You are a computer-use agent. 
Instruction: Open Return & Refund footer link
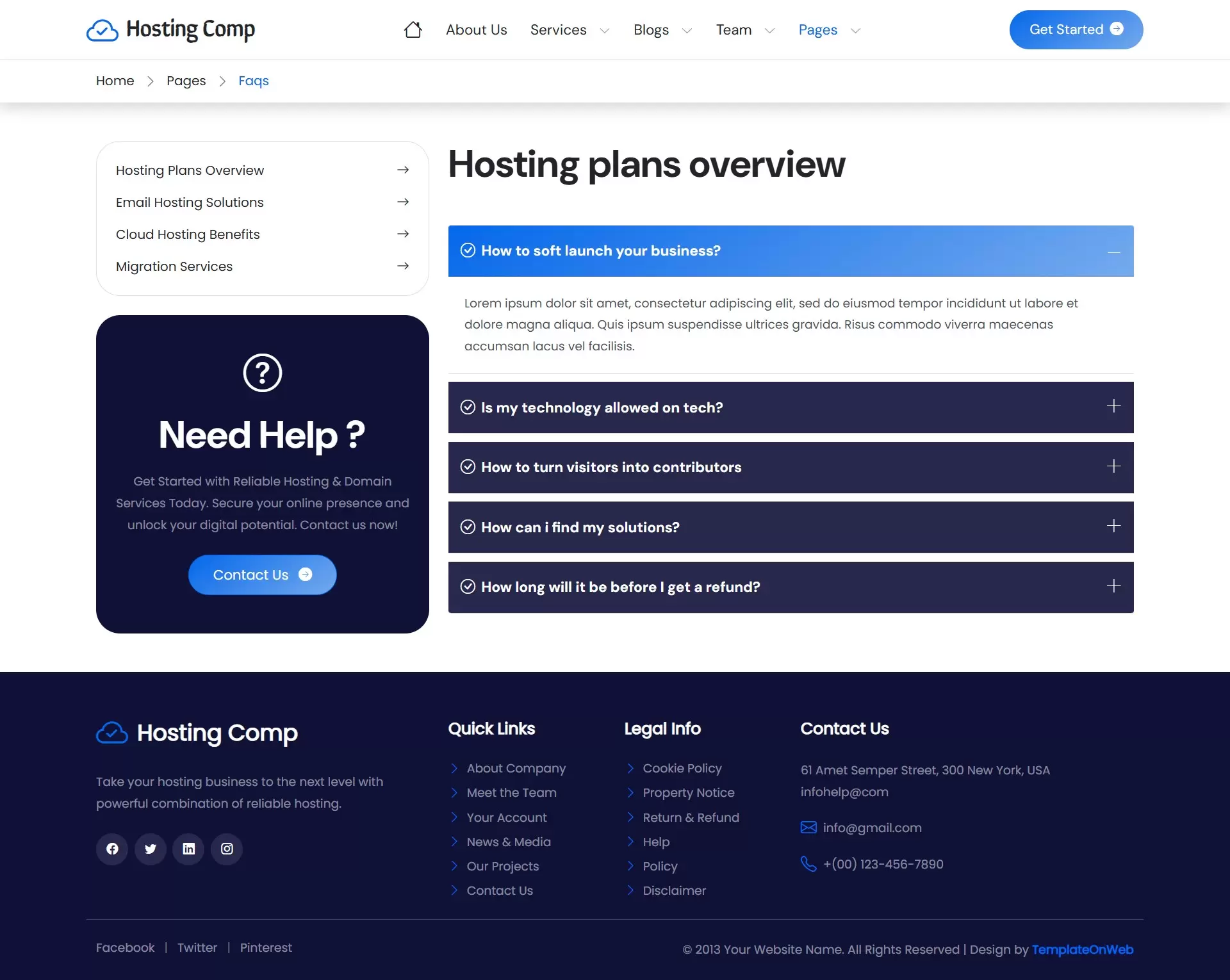691,817
